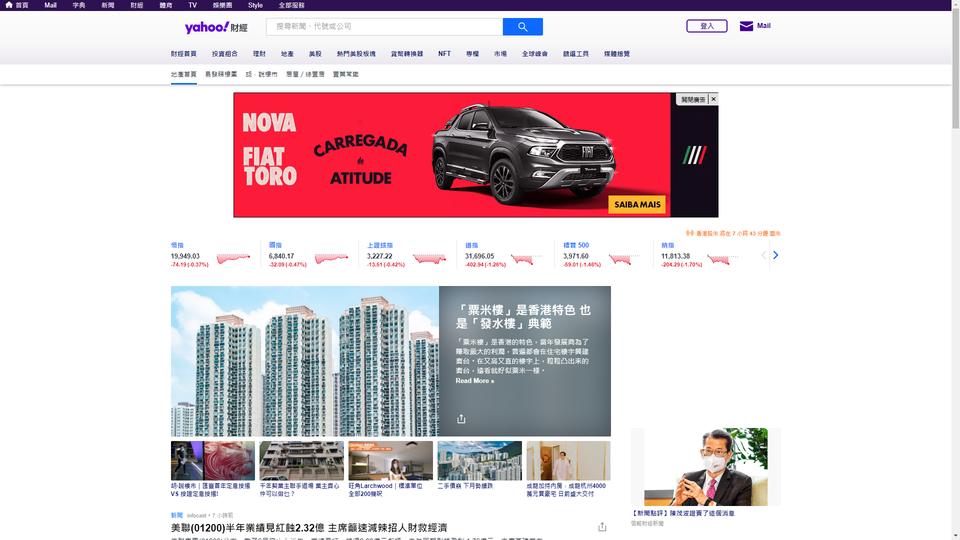Show next market indices with right arrow
Screen dimensions: 960x540
click(775, 255)
